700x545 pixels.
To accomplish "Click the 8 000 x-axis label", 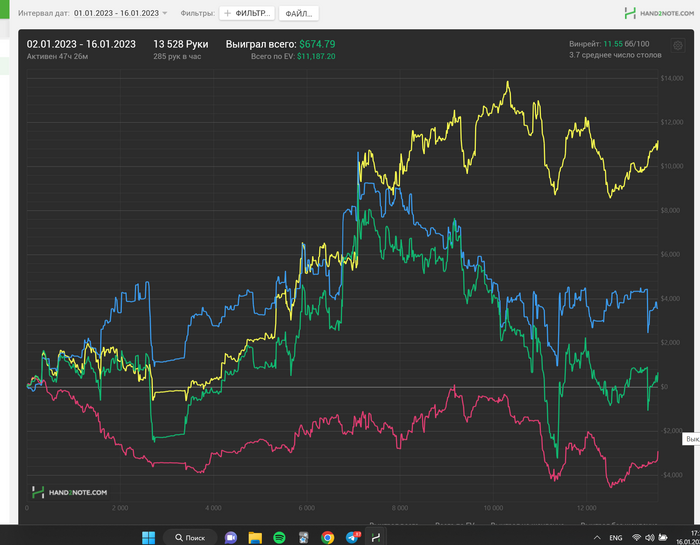I will click(x=400, y=508).
